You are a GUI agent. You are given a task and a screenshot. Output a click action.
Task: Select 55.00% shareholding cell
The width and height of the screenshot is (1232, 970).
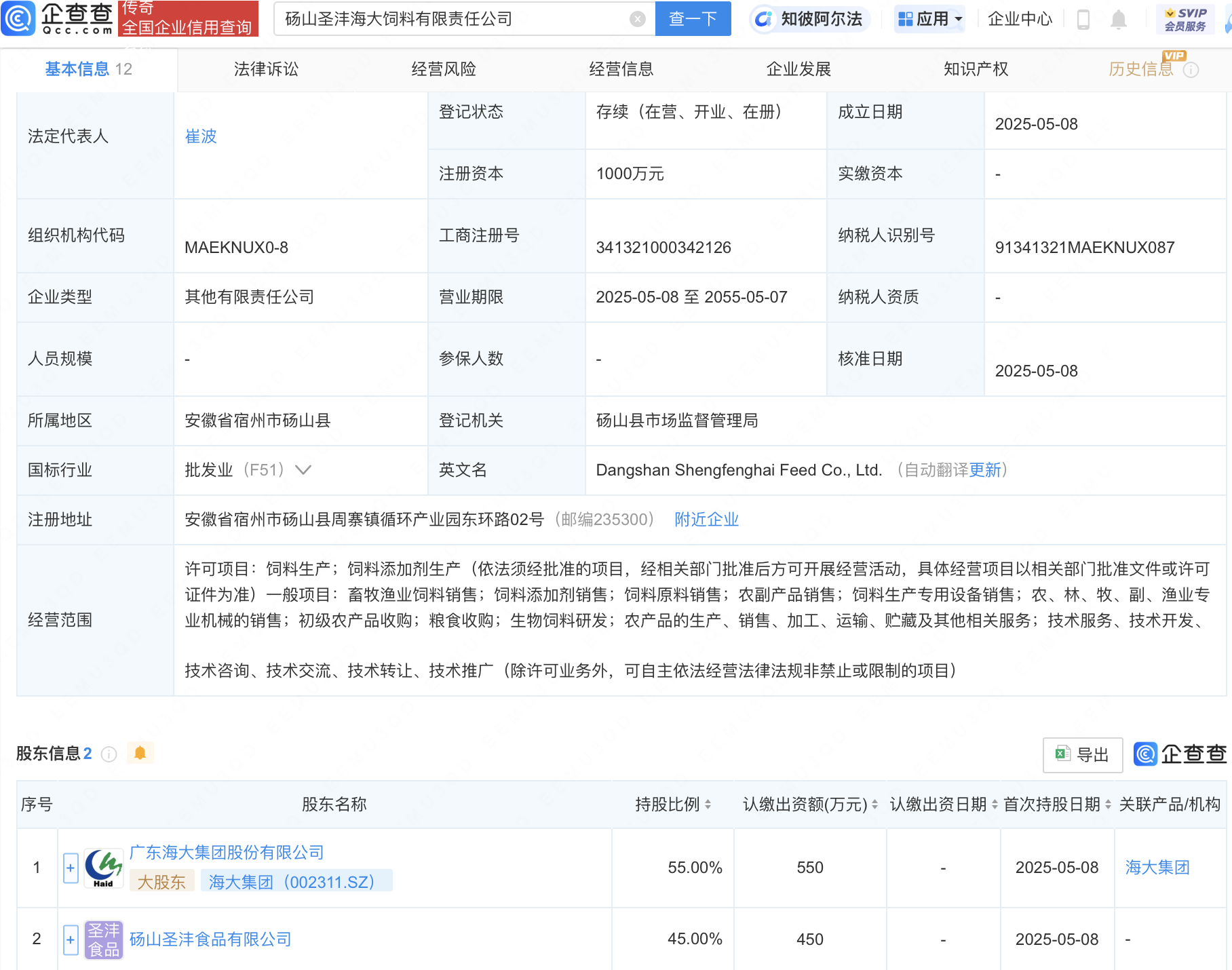coord(695,868)
